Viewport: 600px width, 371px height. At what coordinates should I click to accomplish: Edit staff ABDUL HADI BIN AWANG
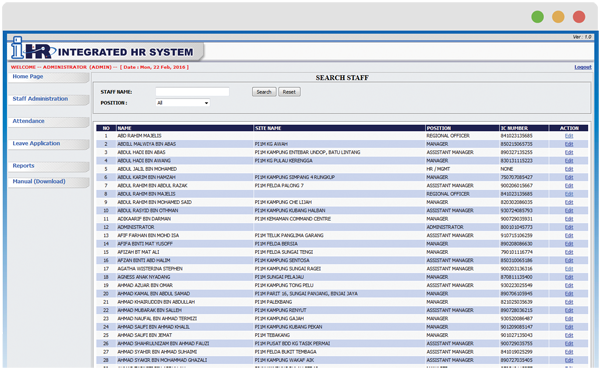(x=569, y=161)
